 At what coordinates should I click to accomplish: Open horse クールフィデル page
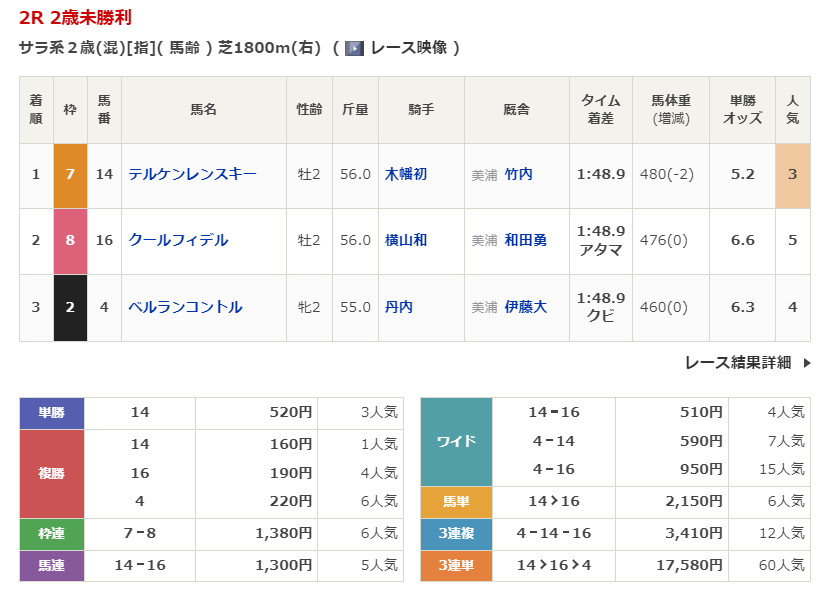[x=178, y=240]
